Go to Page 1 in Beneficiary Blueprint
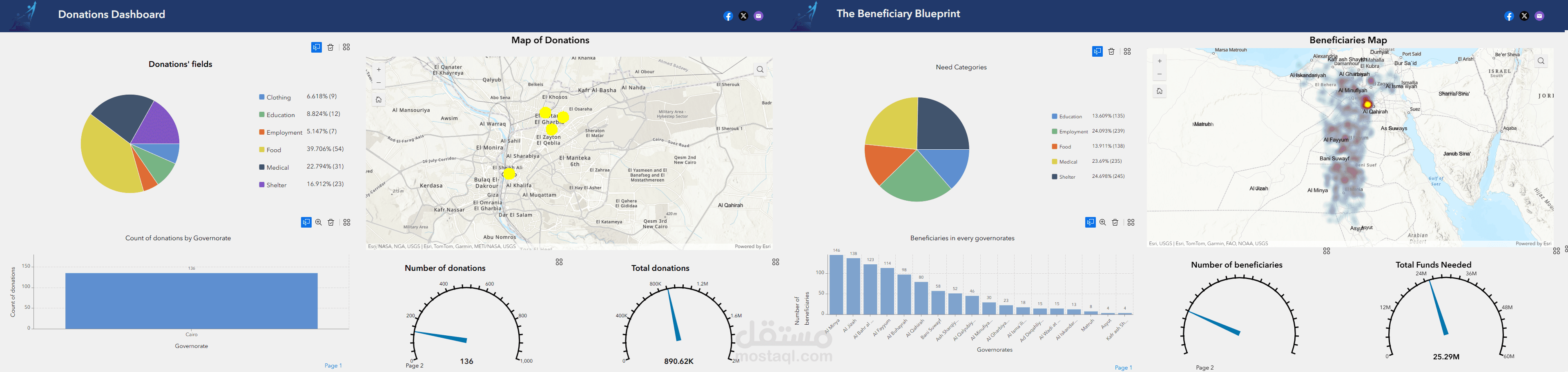Image resolution: width=1568 pixels, height=372 pixels. 1123,368
